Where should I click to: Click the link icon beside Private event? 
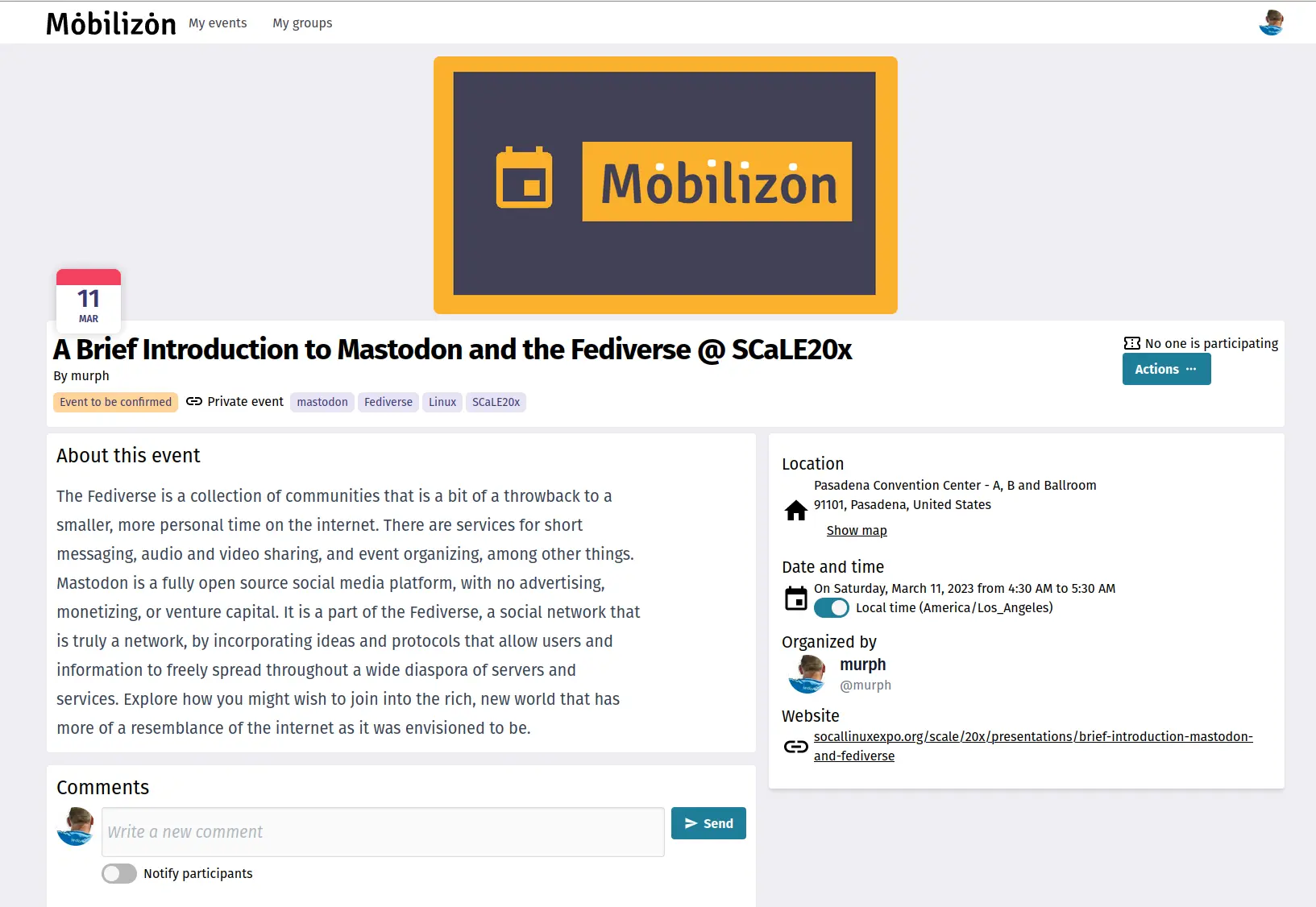[x=194, y=401]
